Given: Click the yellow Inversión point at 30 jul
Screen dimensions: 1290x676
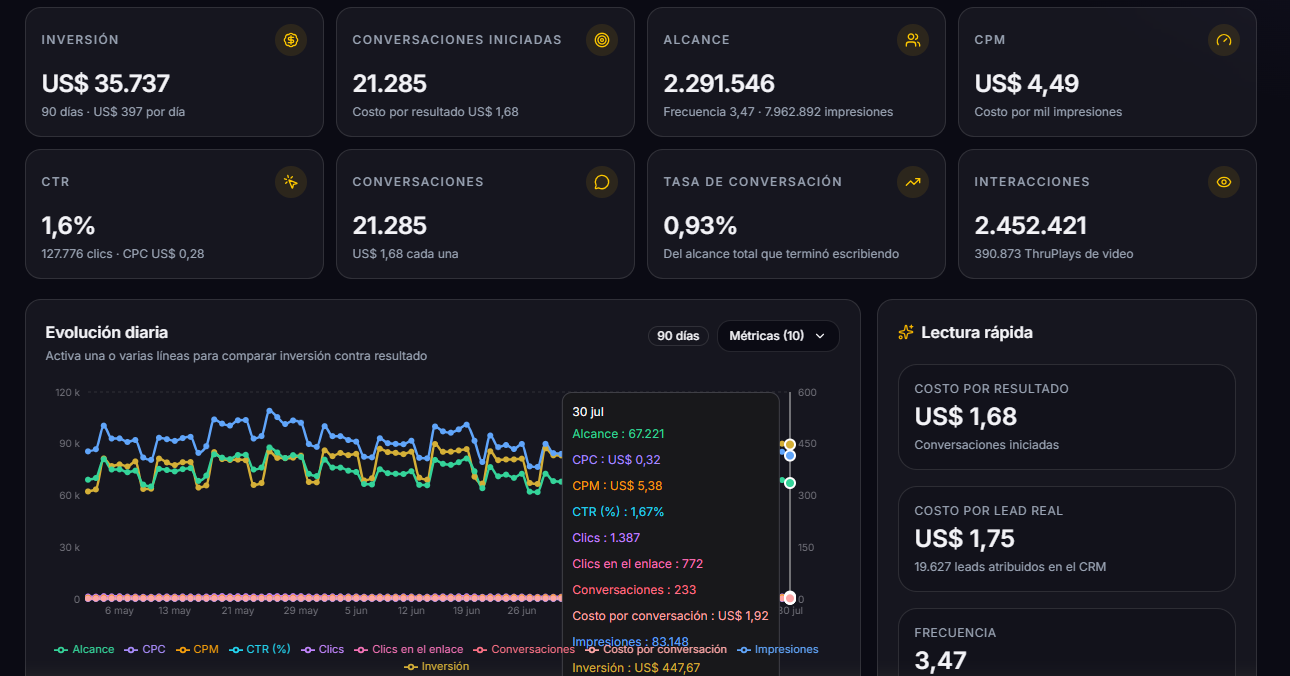Looking at the screenshot, I should (x=789, y=444).
